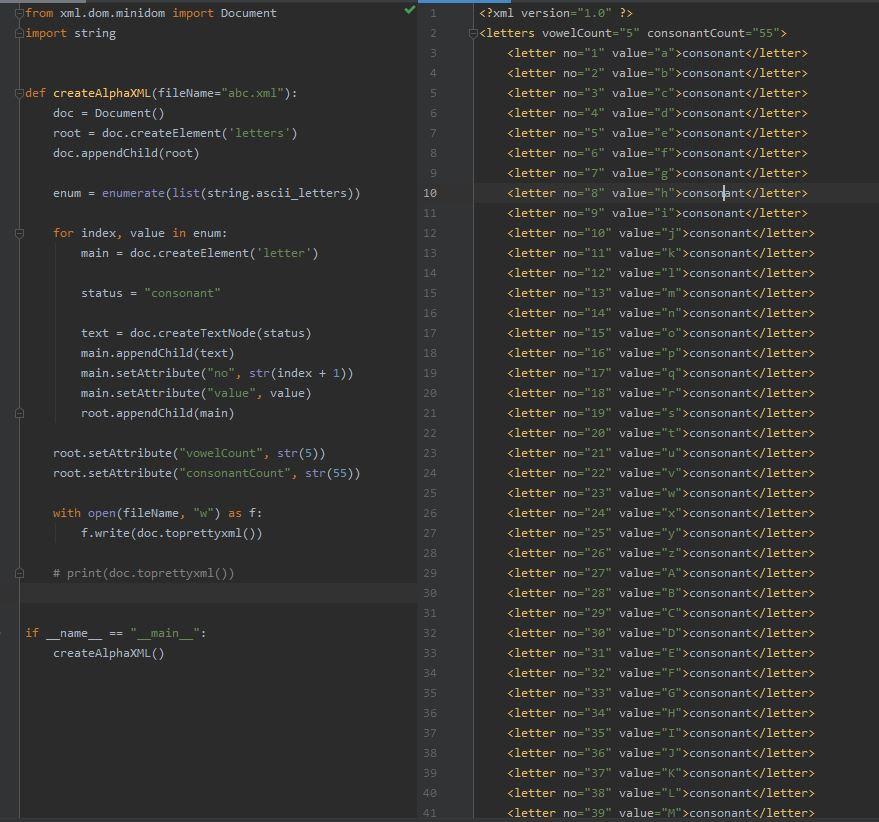This screenshot has height=822, width=879.
Task: Click the 'f.write(doc.toprettyxml())' line
Action: pos(172,533)
